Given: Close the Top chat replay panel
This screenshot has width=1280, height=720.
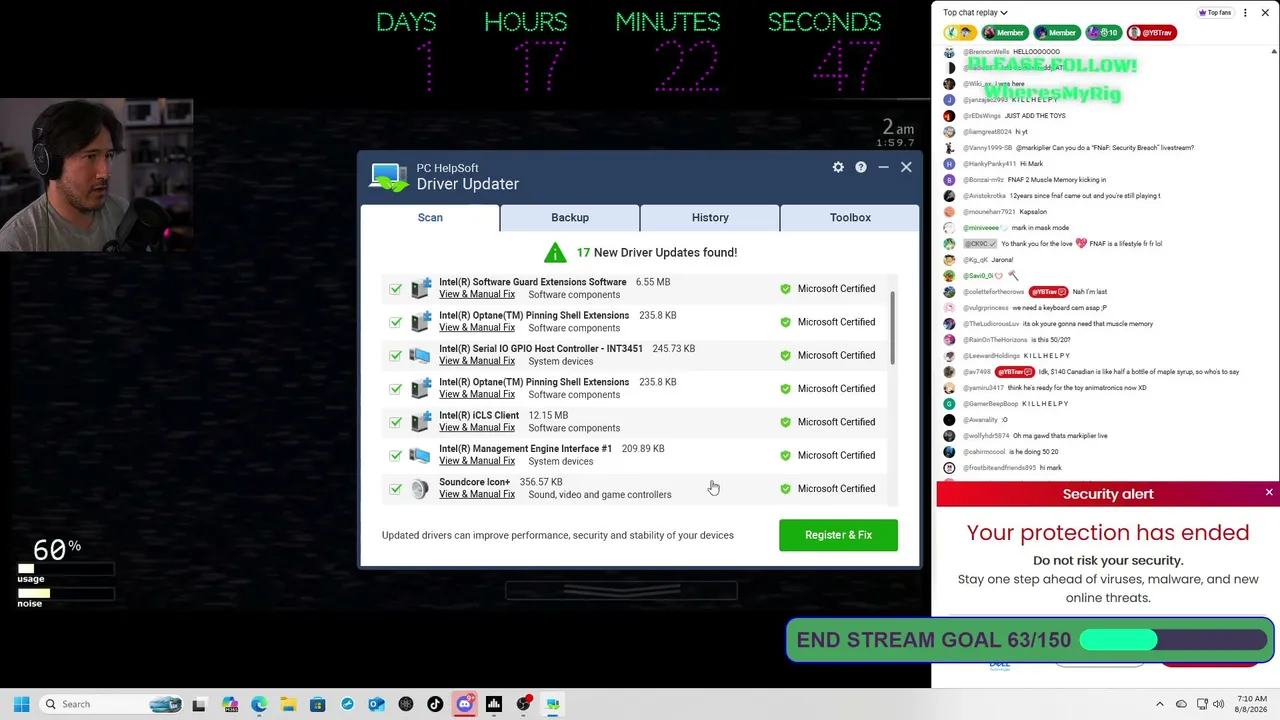Looking at the screenshot, I should pyautogui.click(x=1267, y=13).
